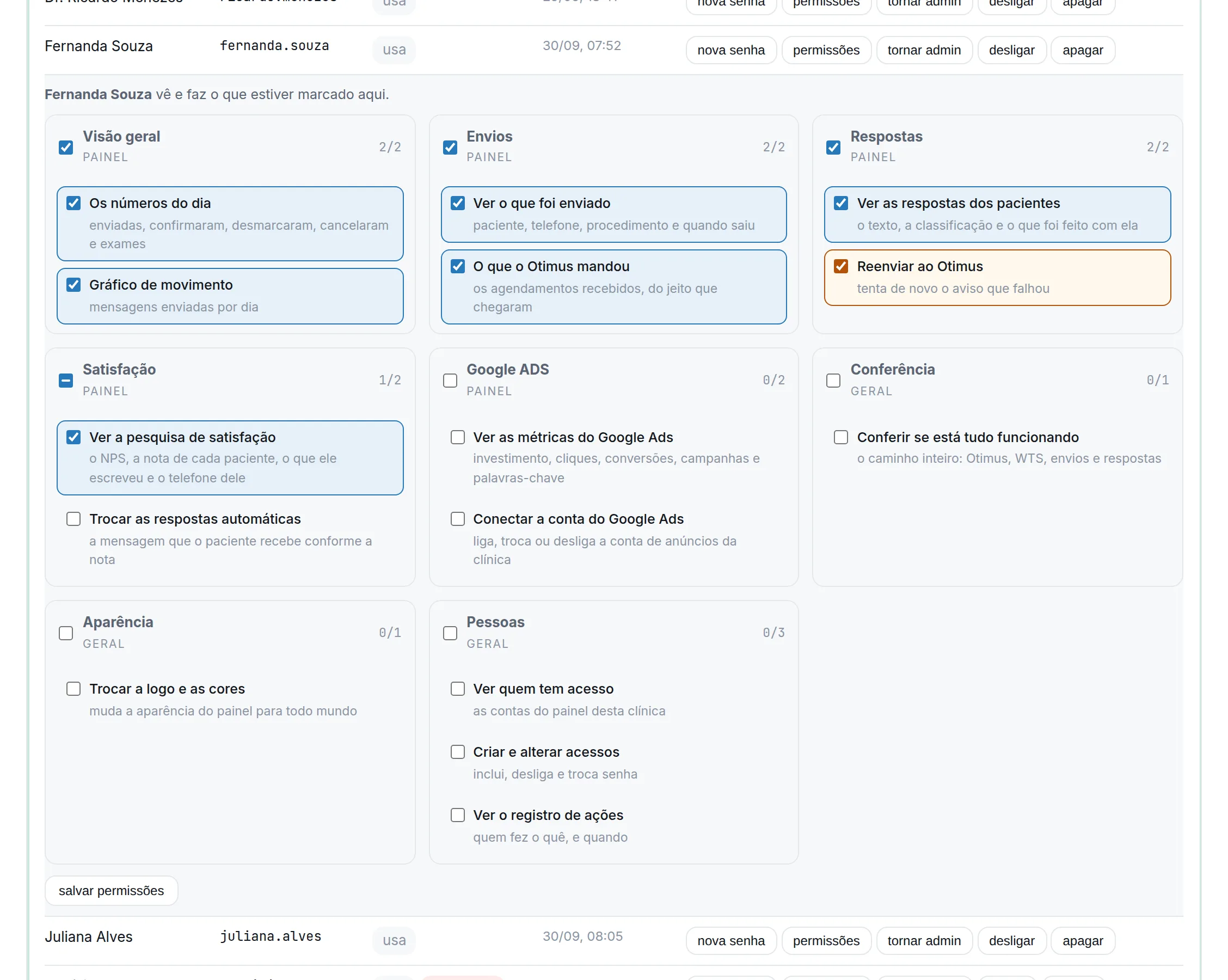
Task: Enable 'Ver o registro de ações'
Action: click(x=457, y=816)
